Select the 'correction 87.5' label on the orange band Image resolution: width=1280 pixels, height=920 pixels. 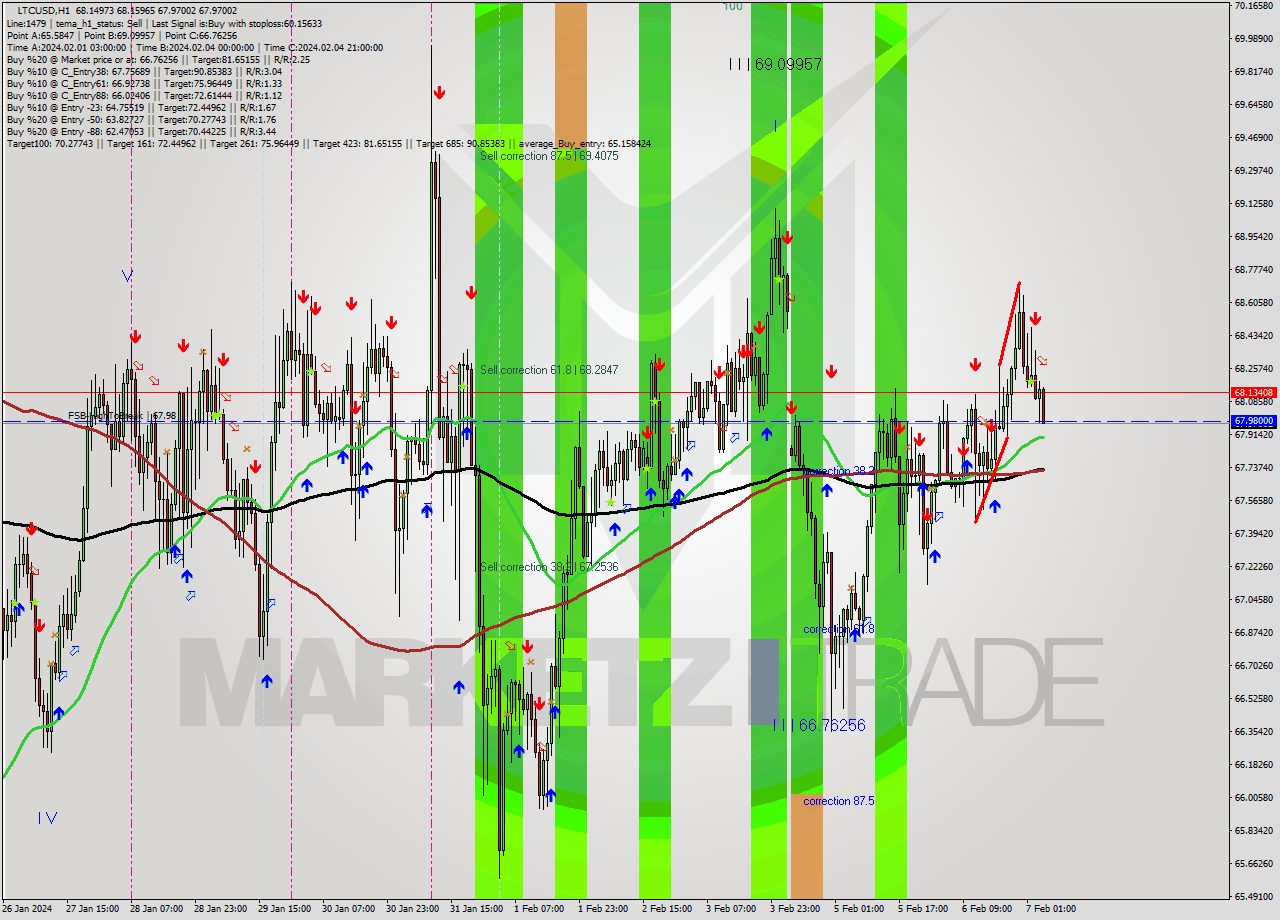pos(839,801)
